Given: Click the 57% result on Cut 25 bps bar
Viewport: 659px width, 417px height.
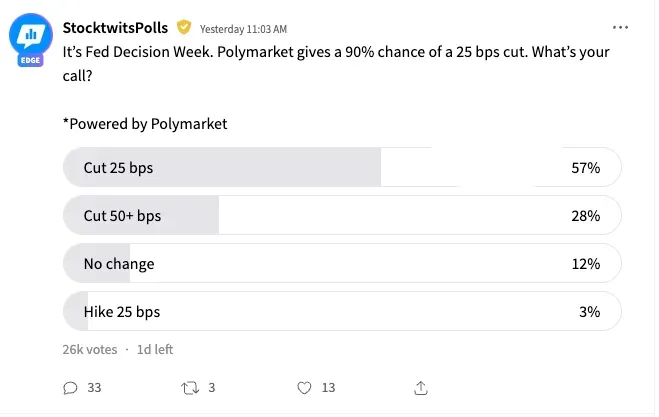Looking at the screenshot, I should point(585,168).
